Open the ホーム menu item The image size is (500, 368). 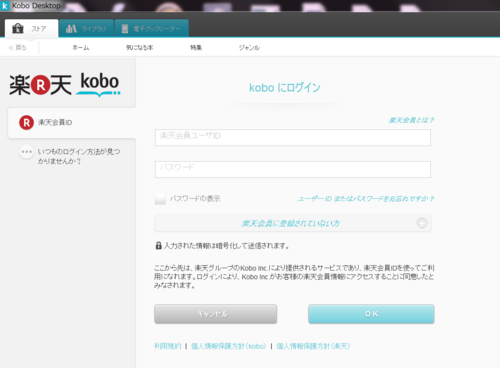point(81,48)
